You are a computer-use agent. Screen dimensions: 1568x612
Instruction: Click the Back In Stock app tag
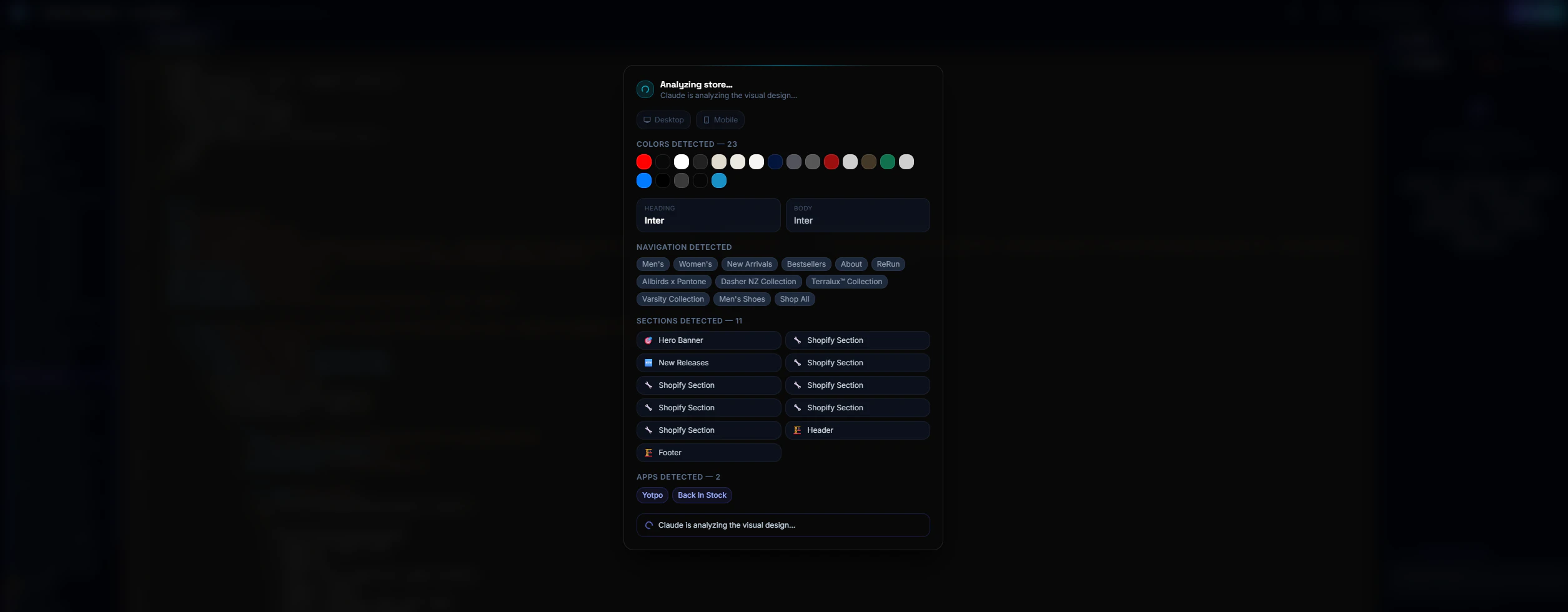click(x=702, y=495)
